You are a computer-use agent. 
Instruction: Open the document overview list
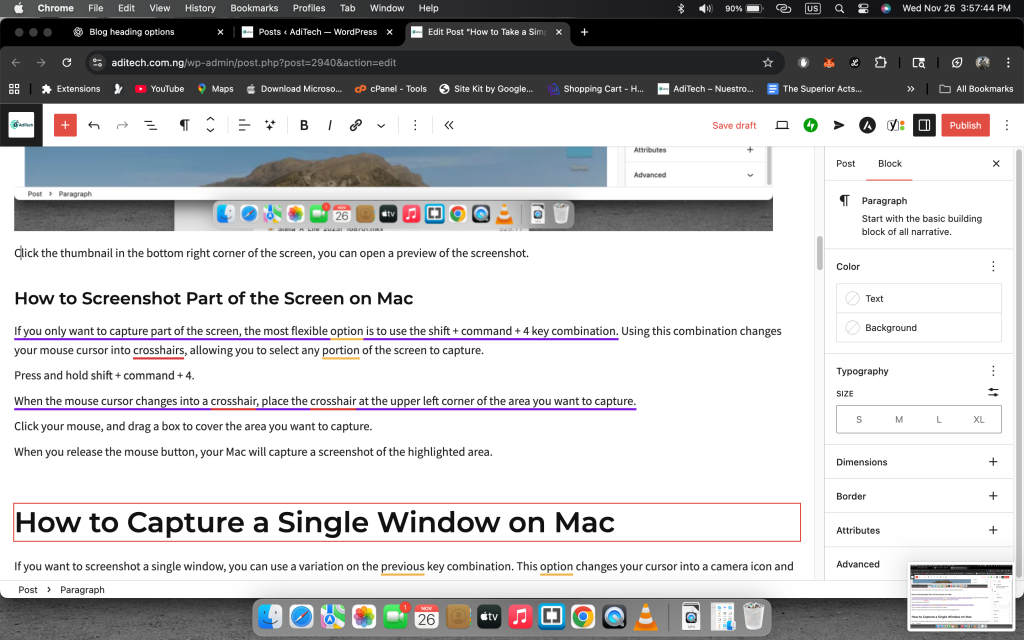tap(150, 125)
